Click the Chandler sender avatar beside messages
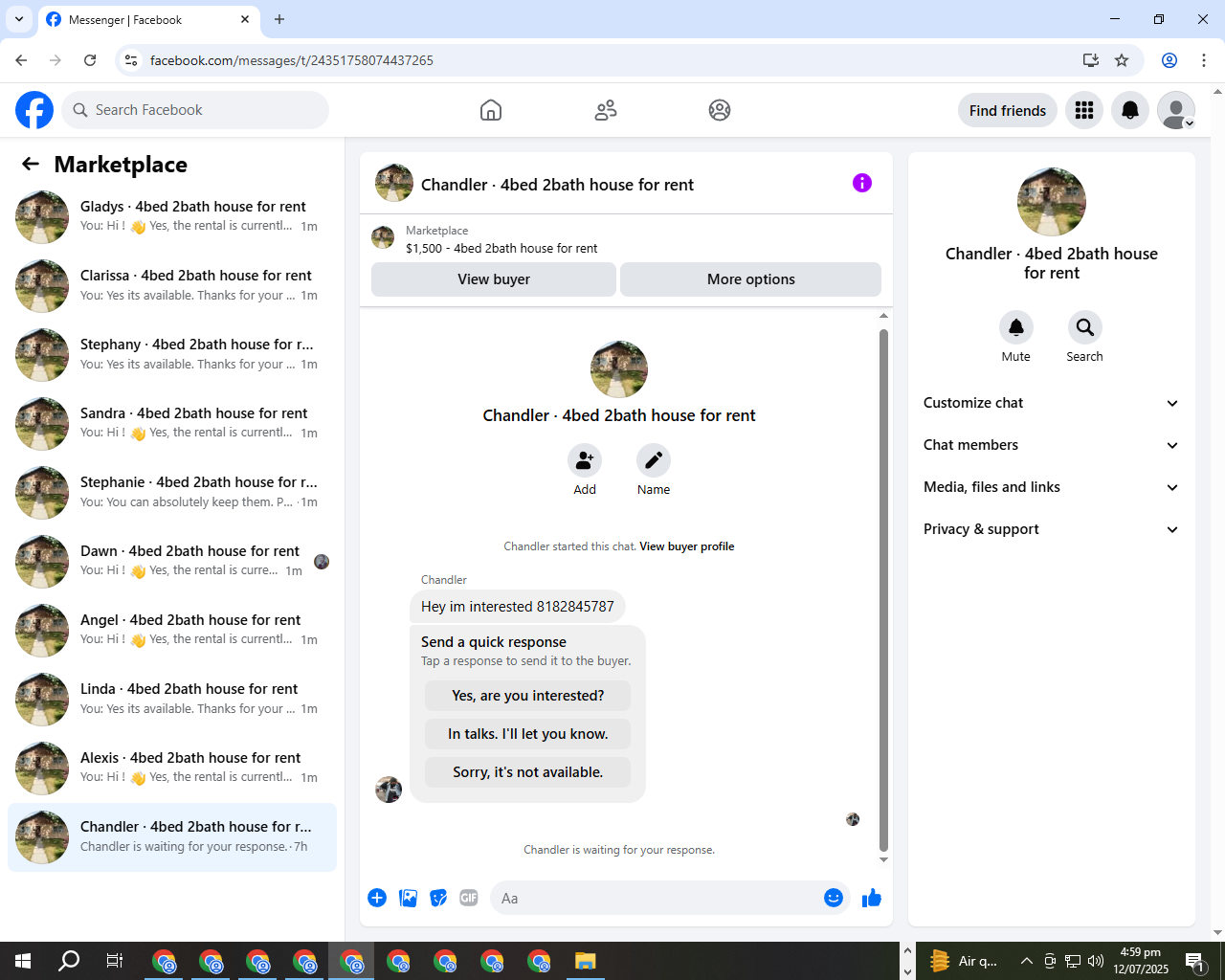 (x=389, y=790)
